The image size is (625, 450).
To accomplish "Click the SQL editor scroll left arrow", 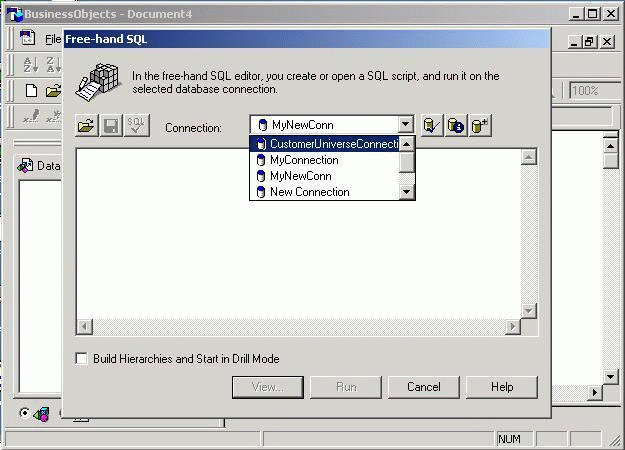I will point(85,327).
